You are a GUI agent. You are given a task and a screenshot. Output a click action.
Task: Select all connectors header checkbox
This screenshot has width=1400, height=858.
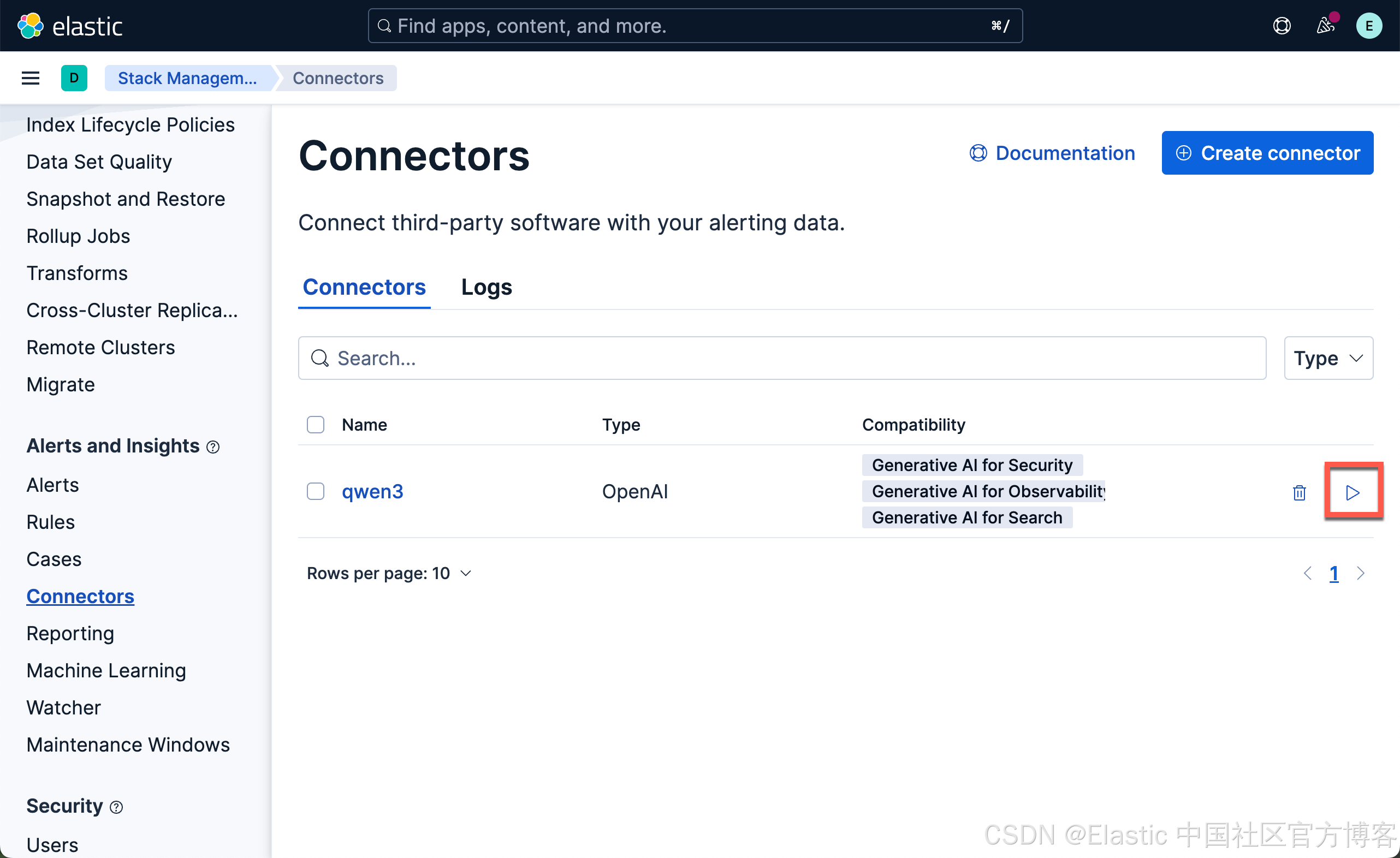[x=316, y=425]
